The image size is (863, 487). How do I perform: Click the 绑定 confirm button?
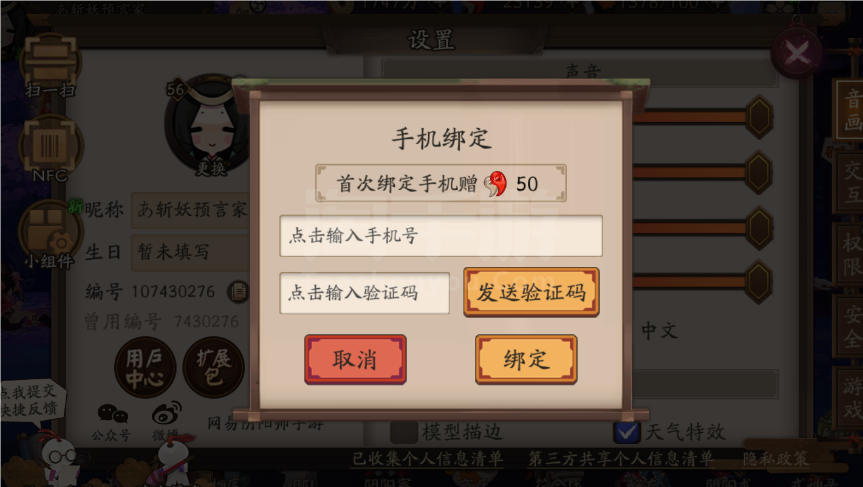526,359
